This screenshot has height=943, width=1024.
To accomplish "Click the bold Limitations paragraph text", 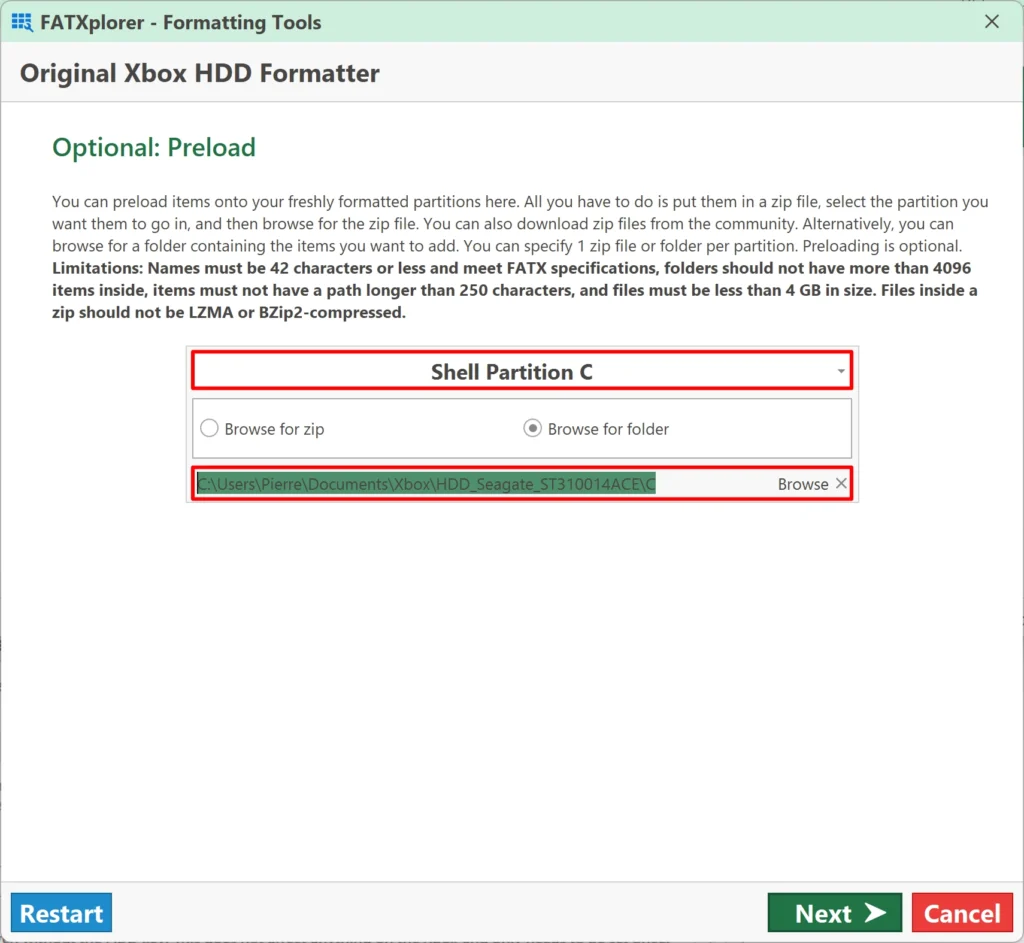I will pyautogui.click(x=515, y=290).
